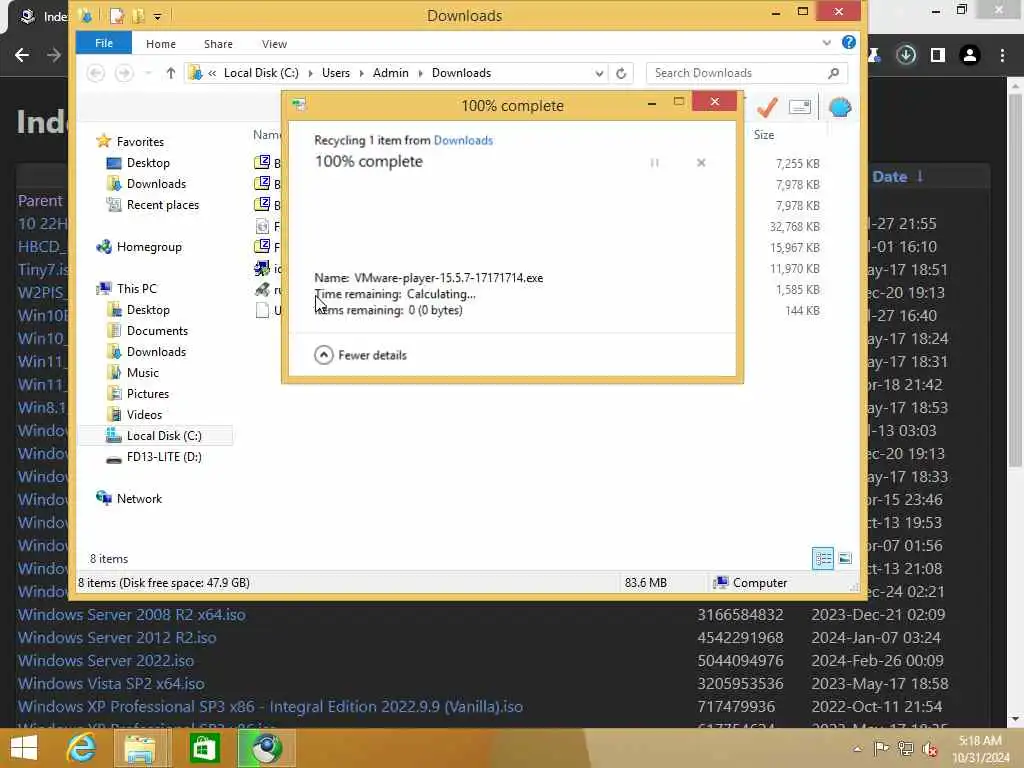1024x768 pixels.
Task: Click the blue shell icon in ribbon
Action: pyautogui.click(x=840, y=107)
